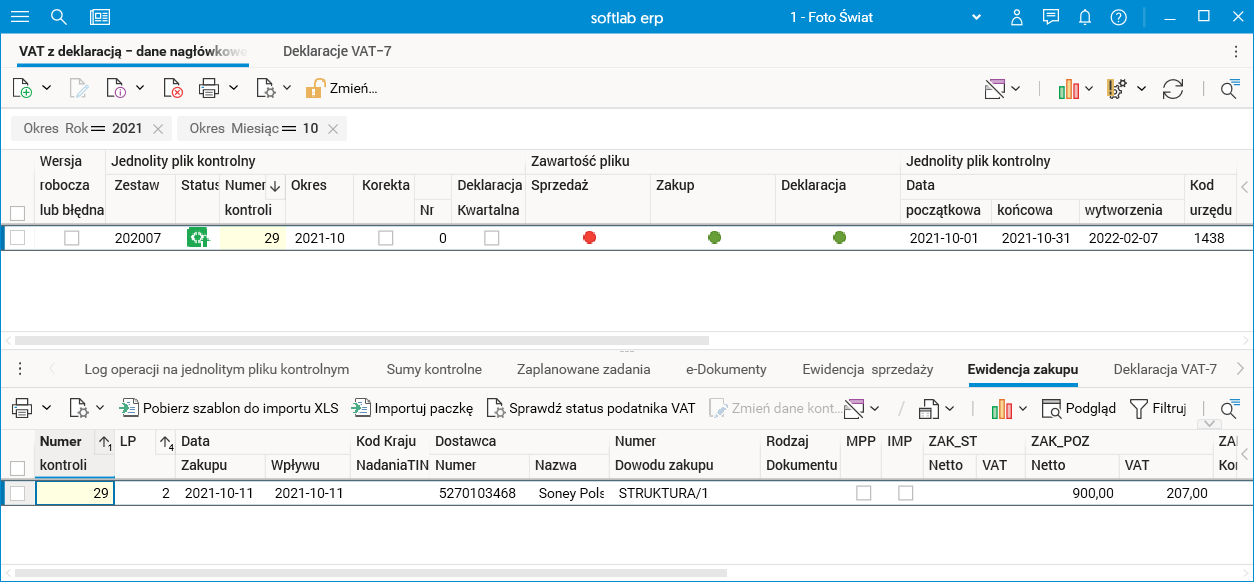Tick the MPP checkbox for STRUKTURA/1

coord(864,493)
